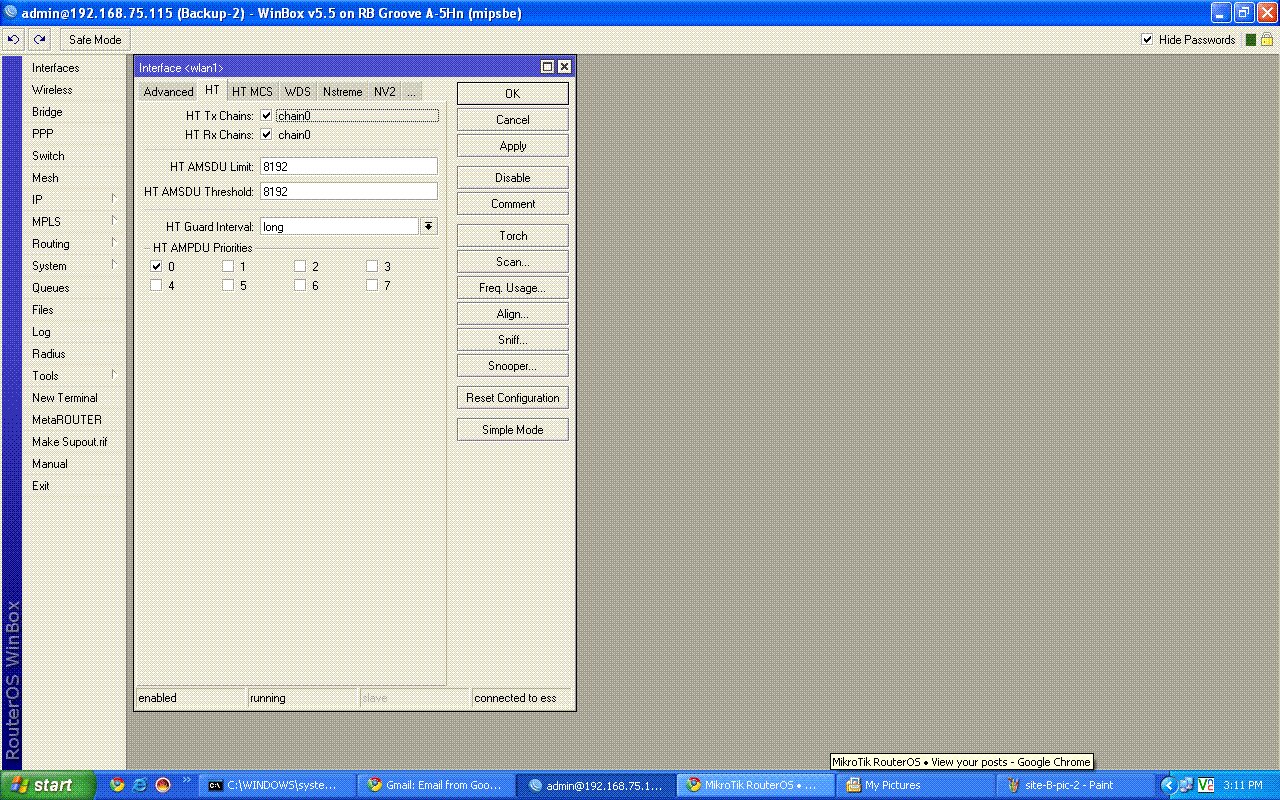Expand the MPLS submenu

[75, 222]
